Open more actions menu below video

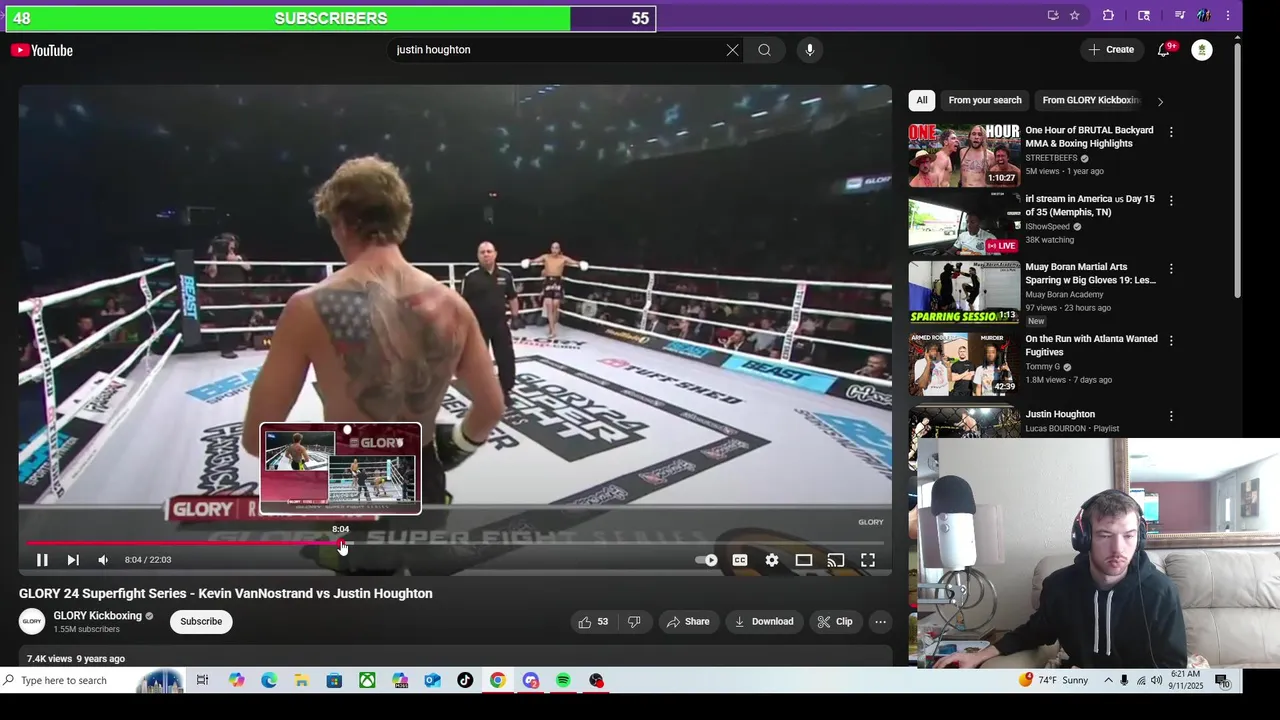880,622
